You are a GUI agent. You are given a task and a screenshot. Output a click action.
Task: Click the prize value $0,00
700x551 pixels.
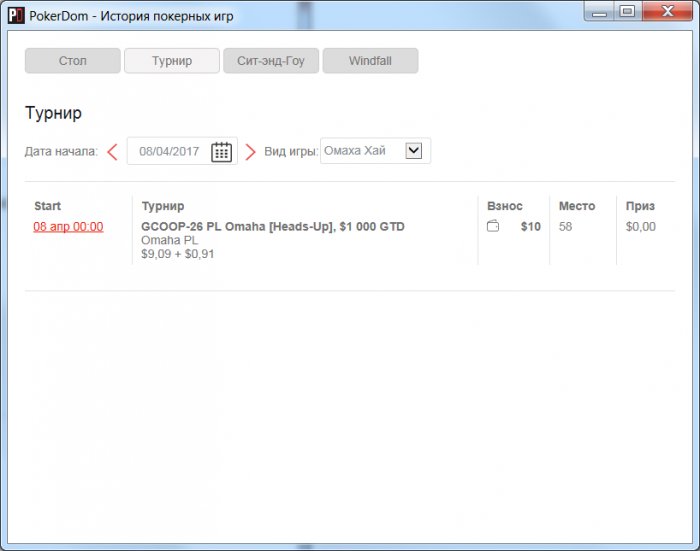pos(641,227)
